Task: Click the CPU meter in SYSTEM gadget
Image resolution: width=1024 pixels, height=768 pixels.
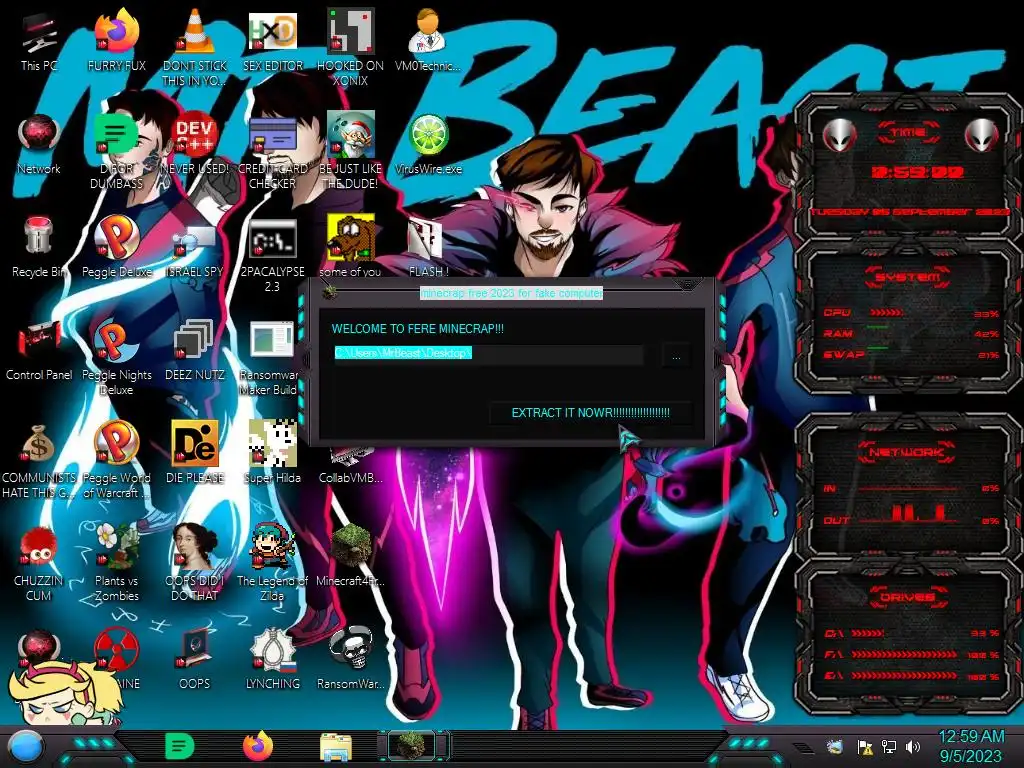Action: pyautogui.click(x=912, y=313)
